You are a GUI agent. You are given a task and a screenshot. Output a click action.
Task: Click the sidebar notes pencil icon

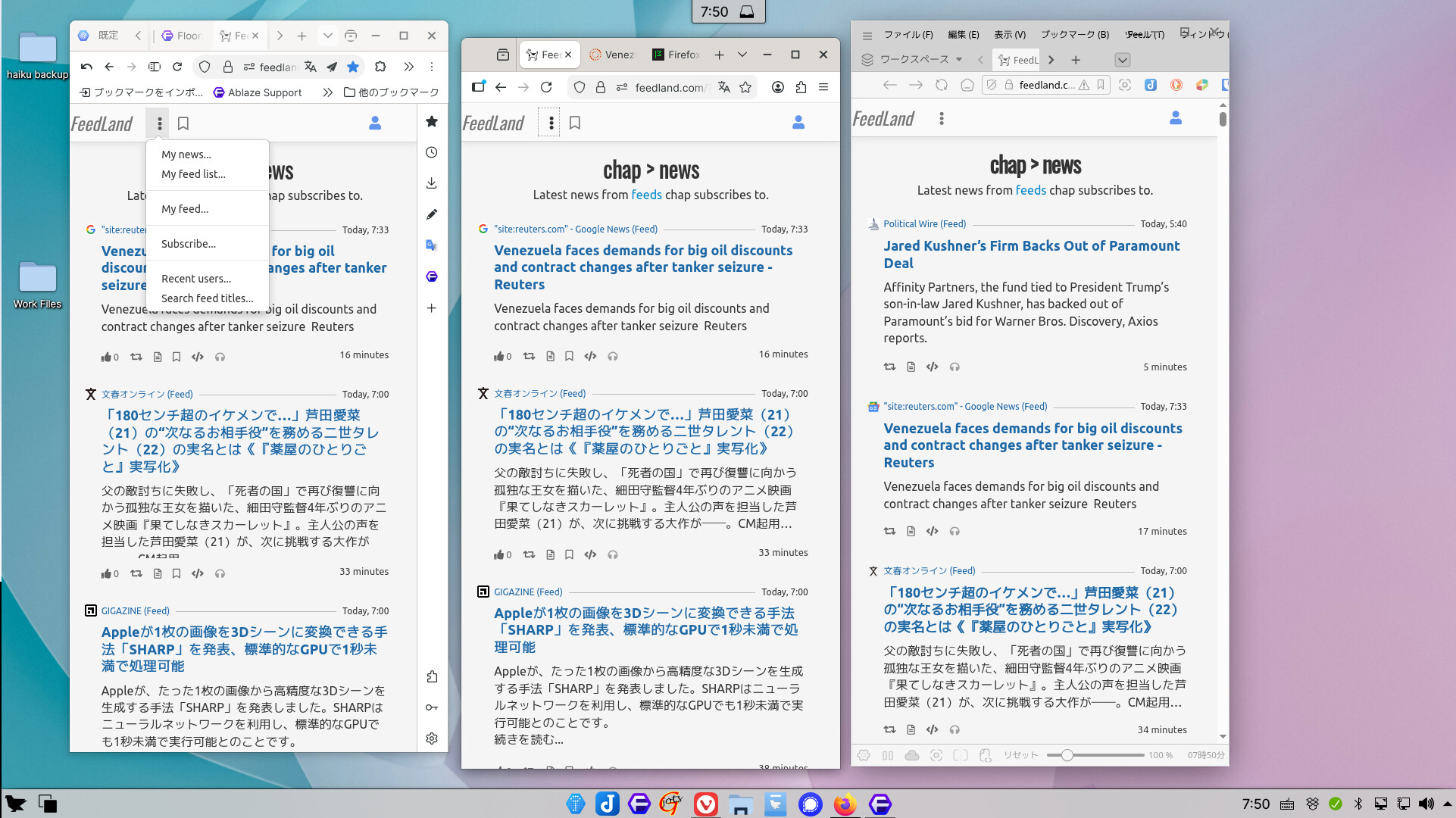(x=432, y=214)
